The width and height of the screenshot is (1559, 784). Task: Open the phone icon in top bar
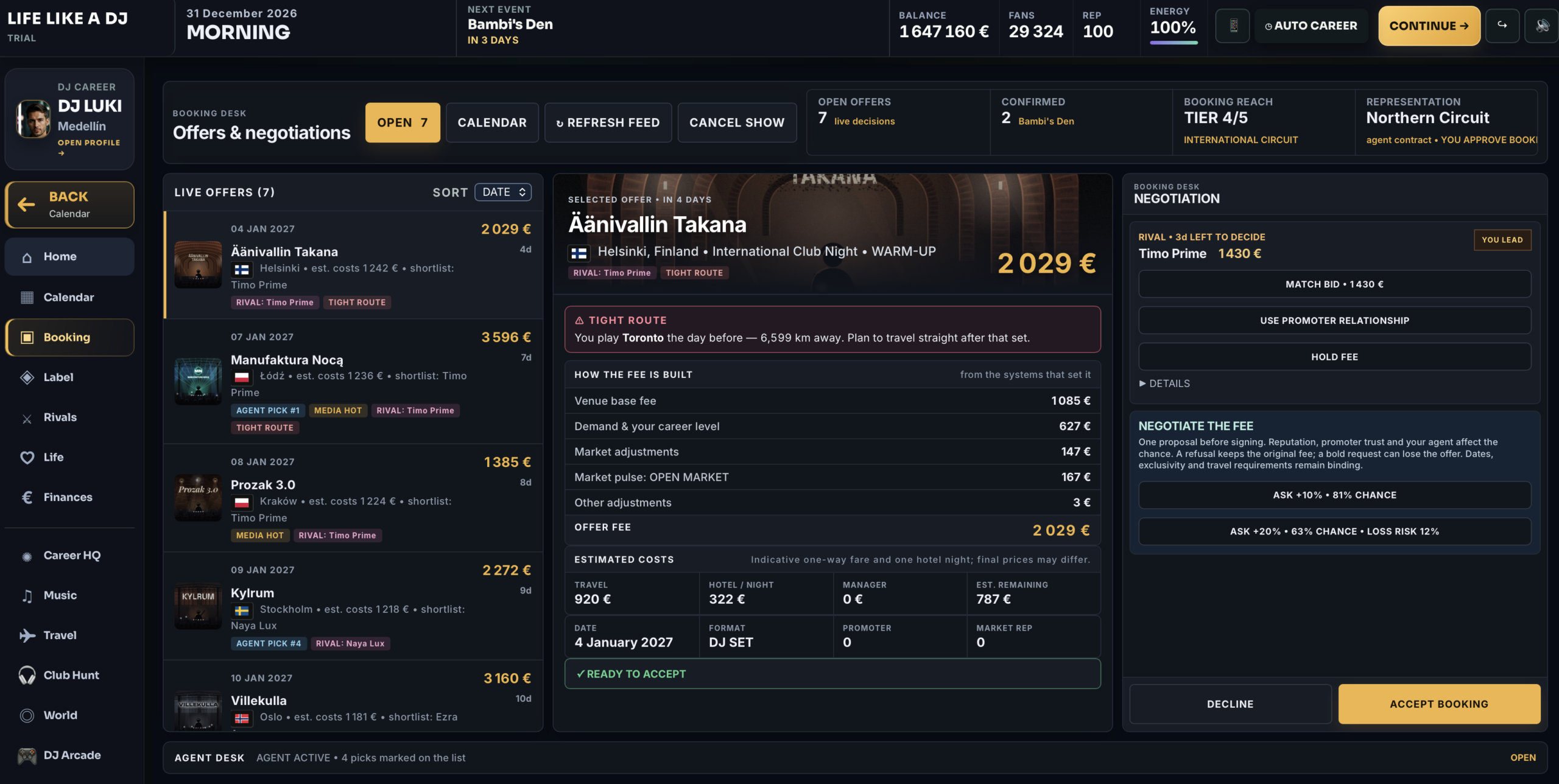coord(1233,26)
